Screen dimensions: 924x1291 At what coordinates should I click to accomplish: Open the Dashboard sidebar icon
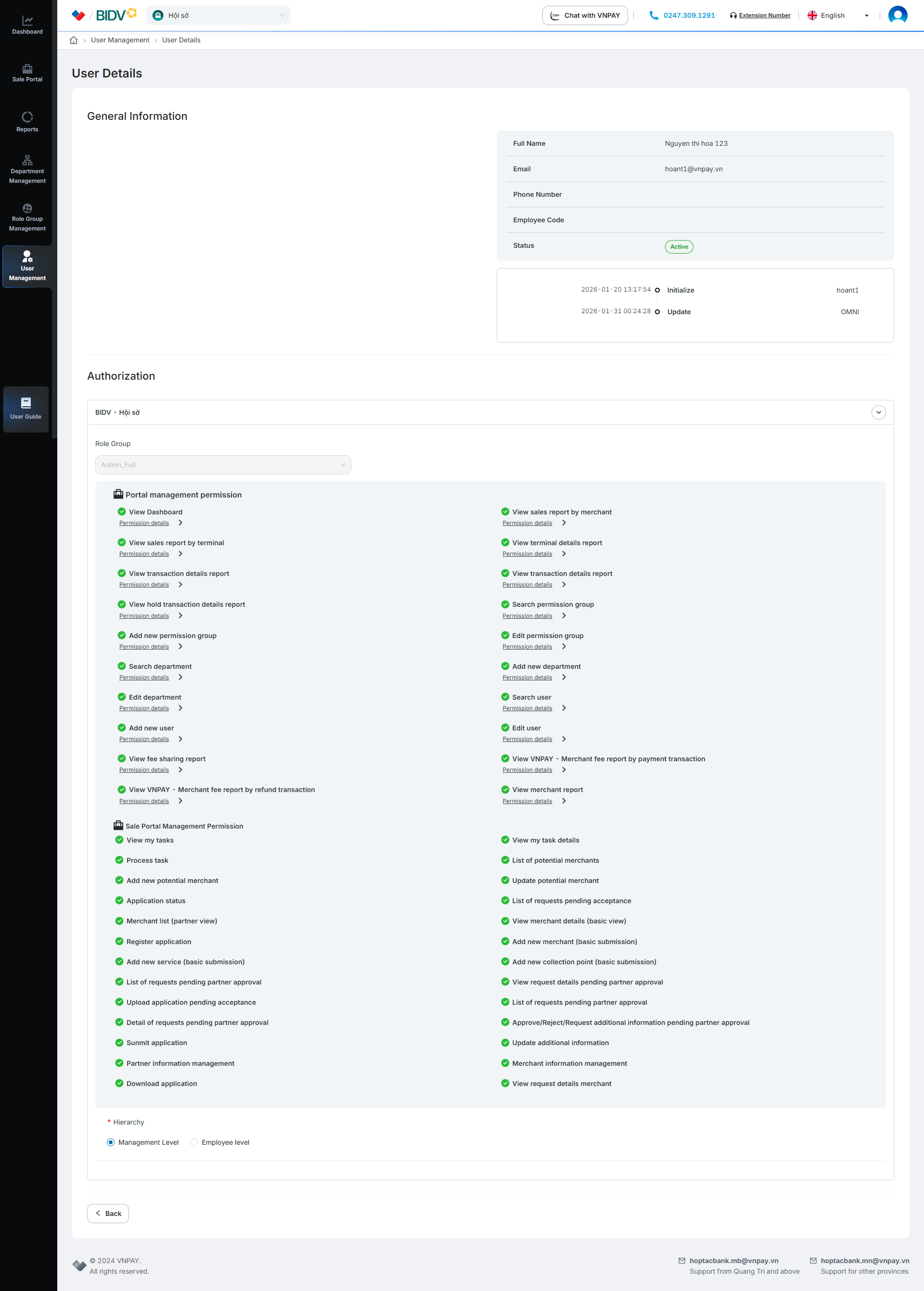27,21
